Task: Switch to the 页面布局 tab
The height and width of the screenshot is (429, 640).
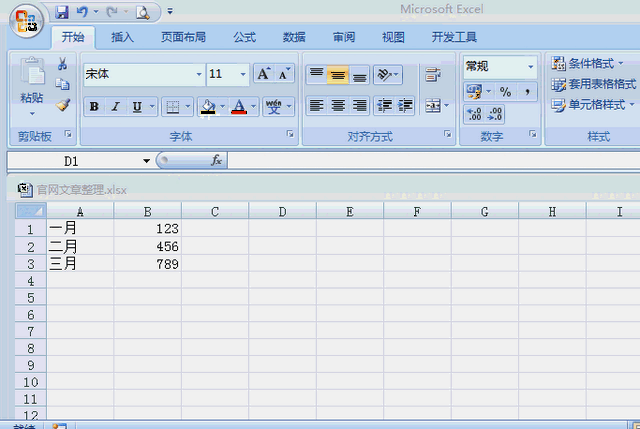Action: tap(183, 38)
